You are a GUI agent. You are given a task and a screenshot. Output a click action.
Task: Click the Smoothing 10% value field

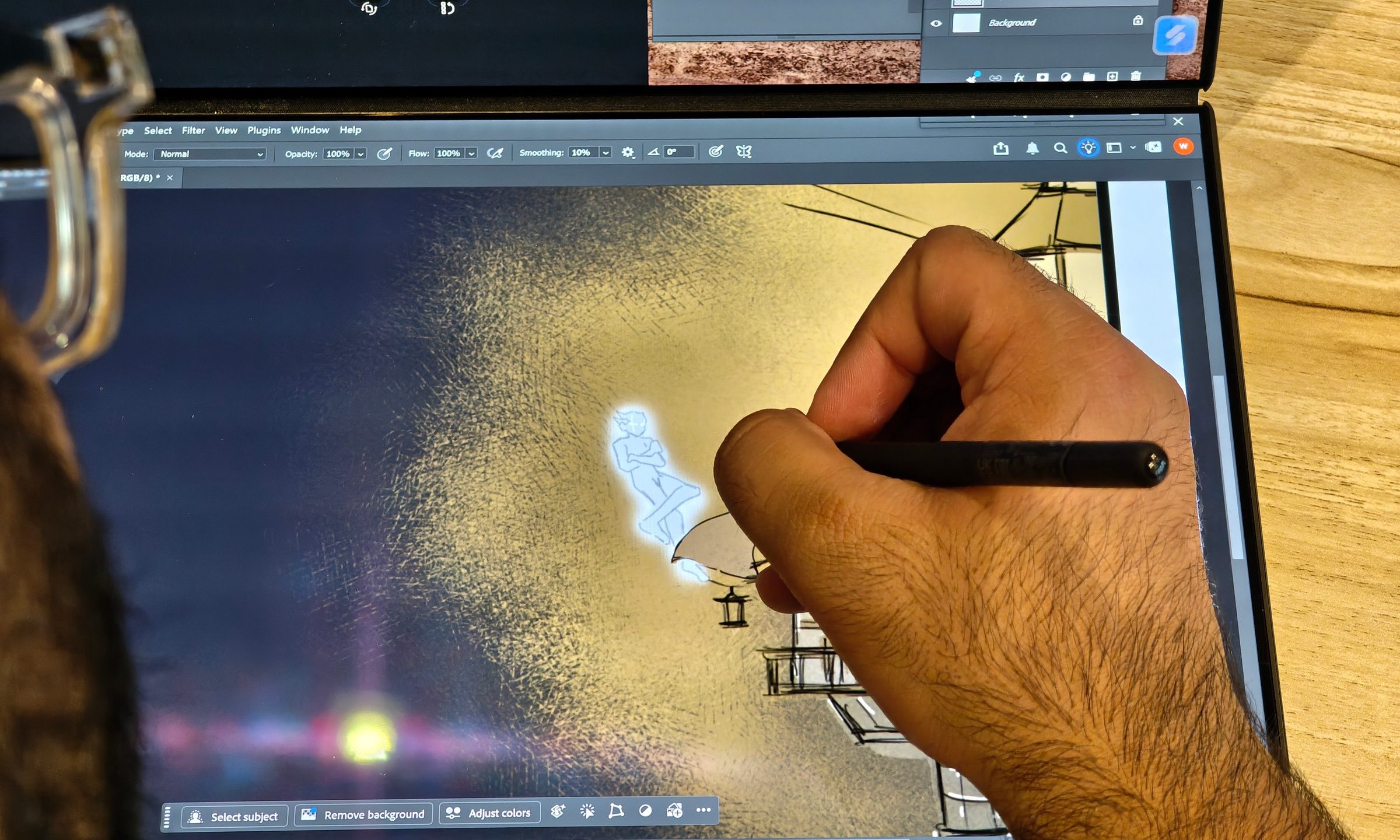(x=584, y=152)
